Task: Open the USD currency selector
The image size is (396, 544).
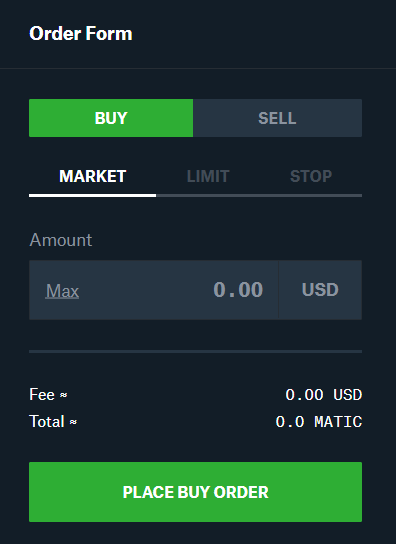Action: (x=320, y=290)
